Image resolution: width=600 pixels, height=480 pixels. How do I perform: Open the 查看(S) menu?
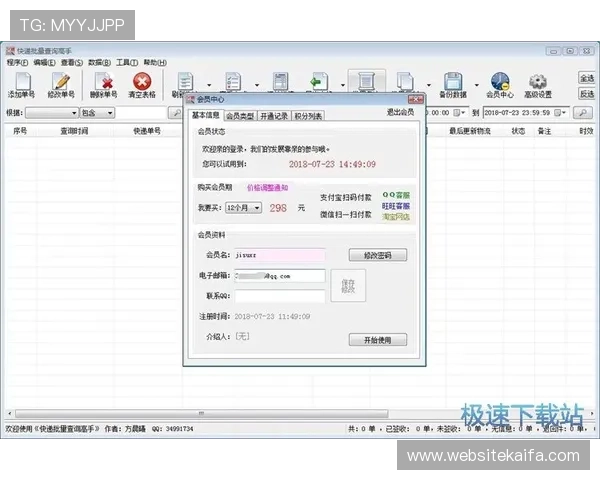(x=72, y=62)
